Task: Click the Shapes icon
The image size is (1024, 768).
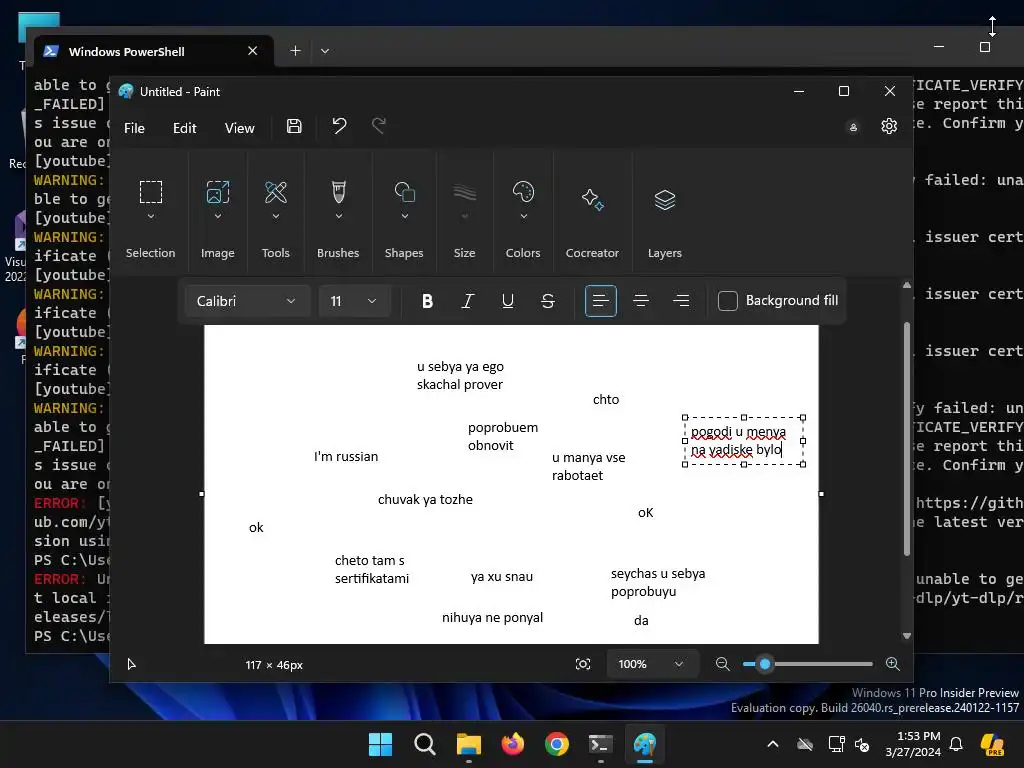Action: point(404,192)
